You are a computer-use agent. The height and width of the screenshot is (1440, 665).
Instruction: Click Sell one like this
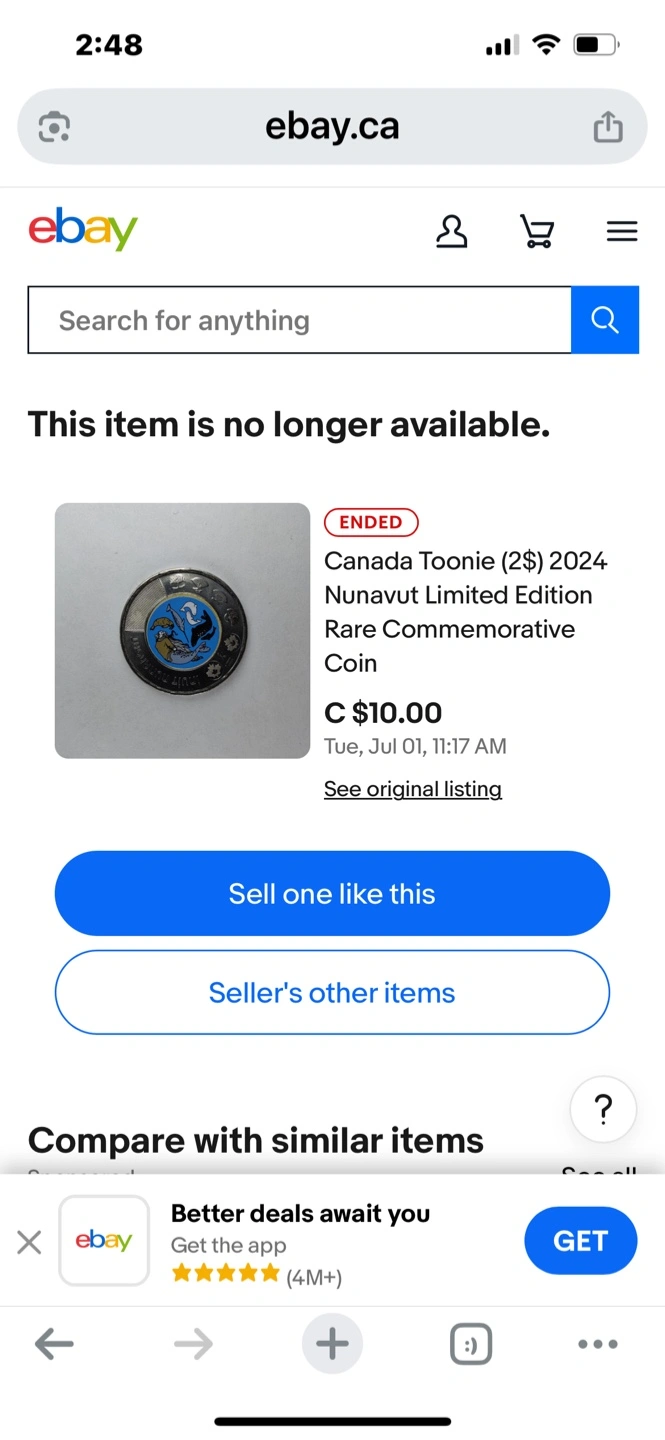click(x=332, y=893)
